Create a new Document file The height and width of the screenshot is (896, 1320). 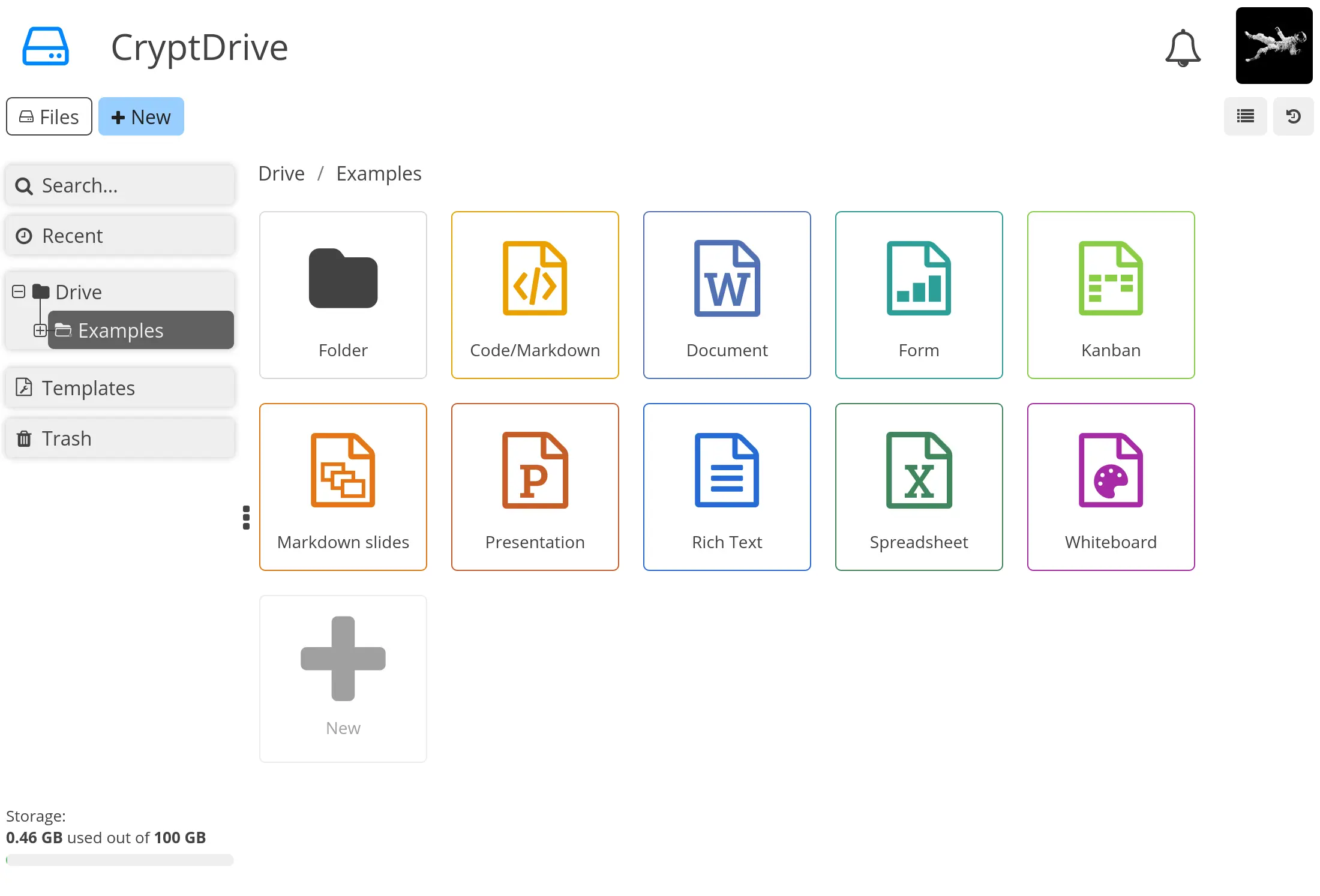point(727,295)
